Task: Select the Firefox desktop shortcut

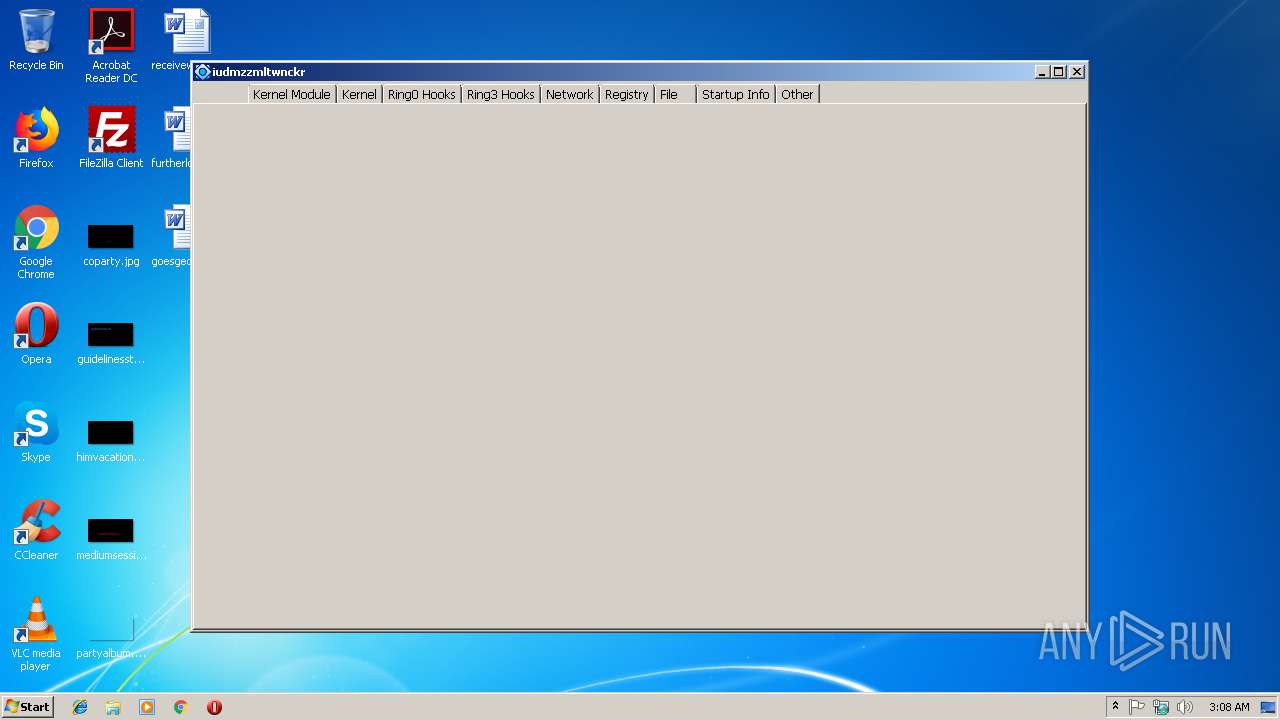Action: 36,138
